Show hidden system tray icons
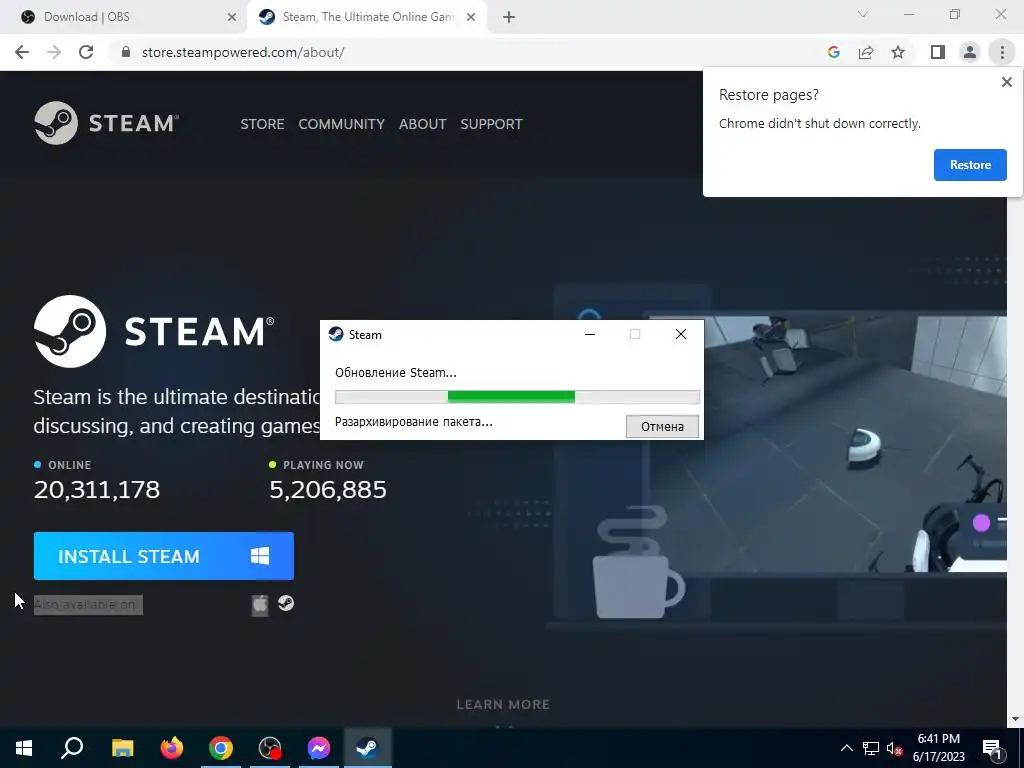Image resolution: width=1024 pixels, height=768 pixels. pos(846,748)
